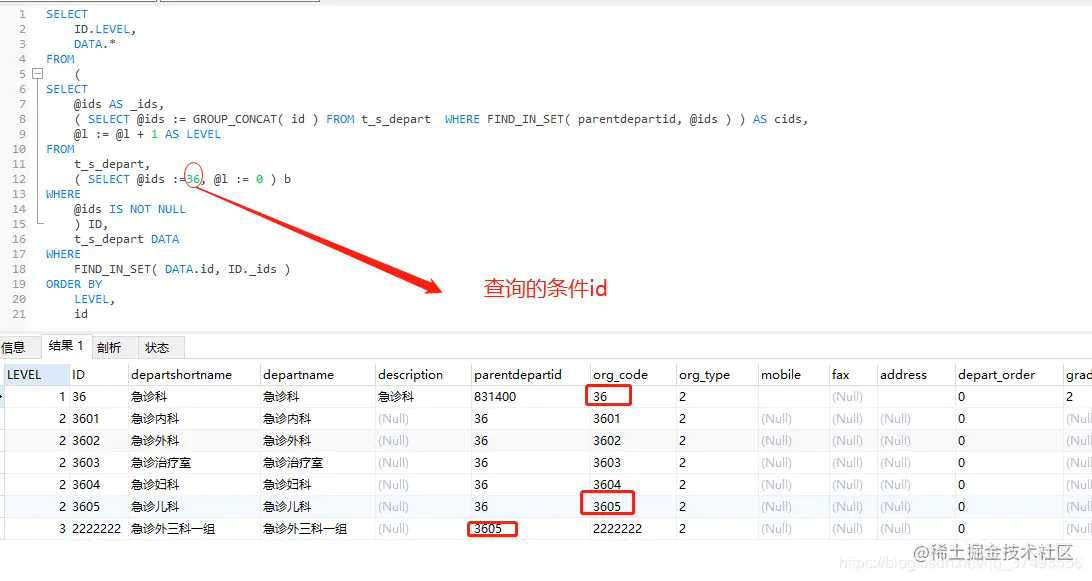Click the LEVEL column header
1092x581 pixels.
coord(36,374)
